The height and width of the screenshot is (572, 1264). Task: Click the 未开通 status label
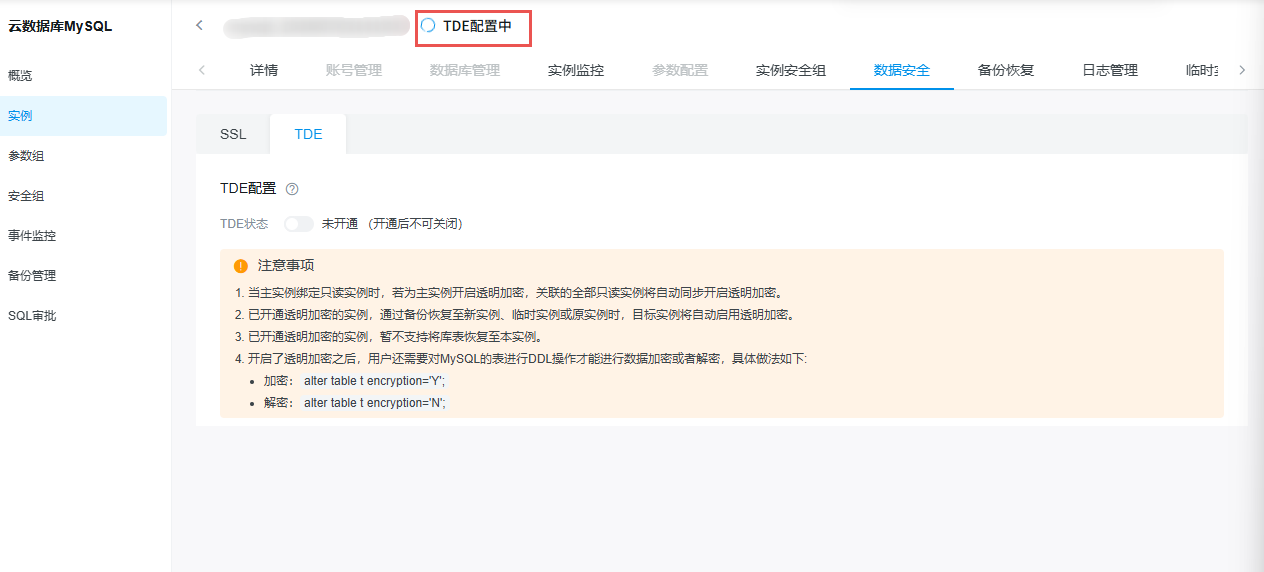tap(339, 224)
